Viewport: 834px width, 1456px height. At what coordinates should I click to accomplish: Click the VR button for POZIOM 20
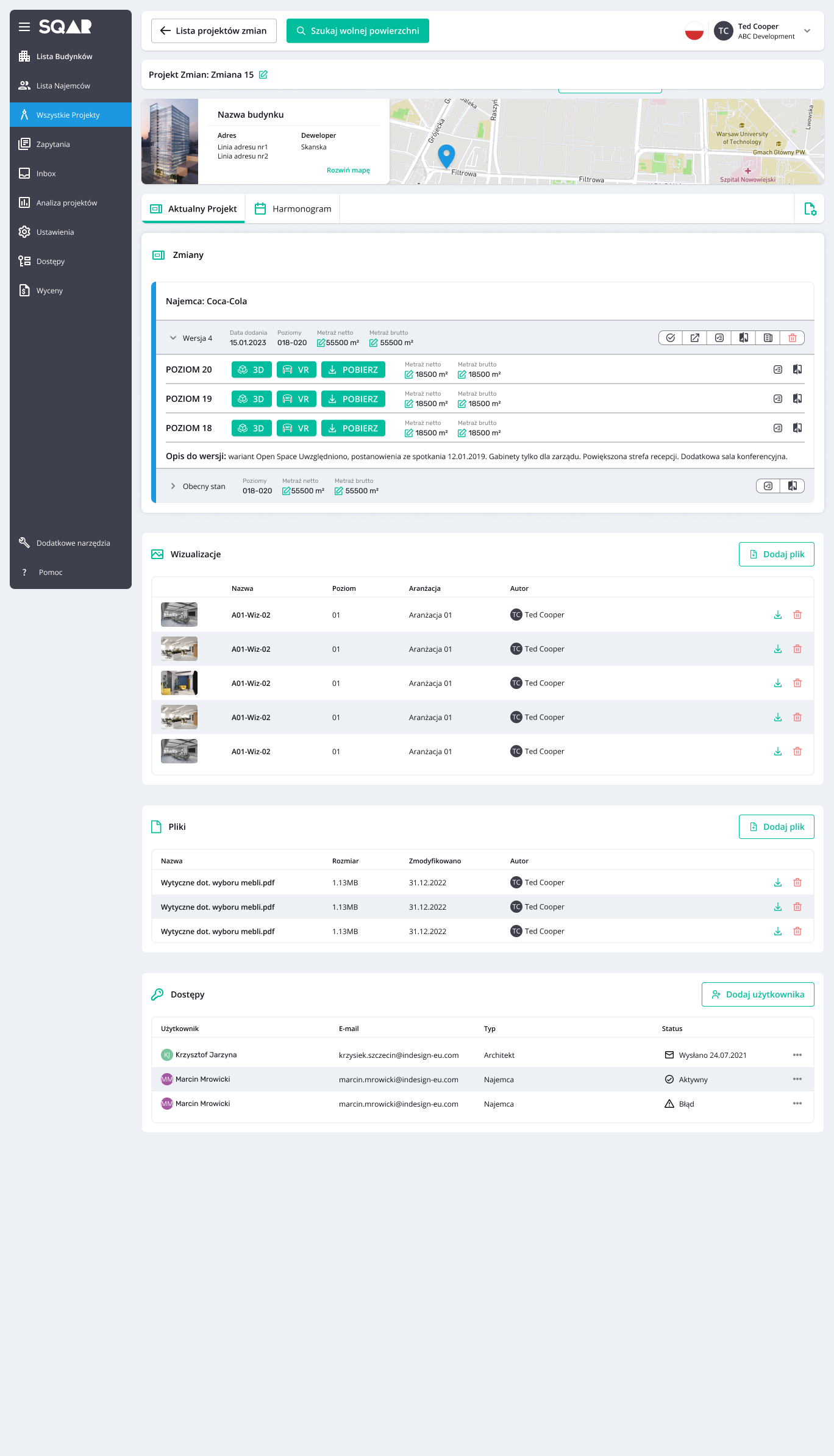[296, 370]
